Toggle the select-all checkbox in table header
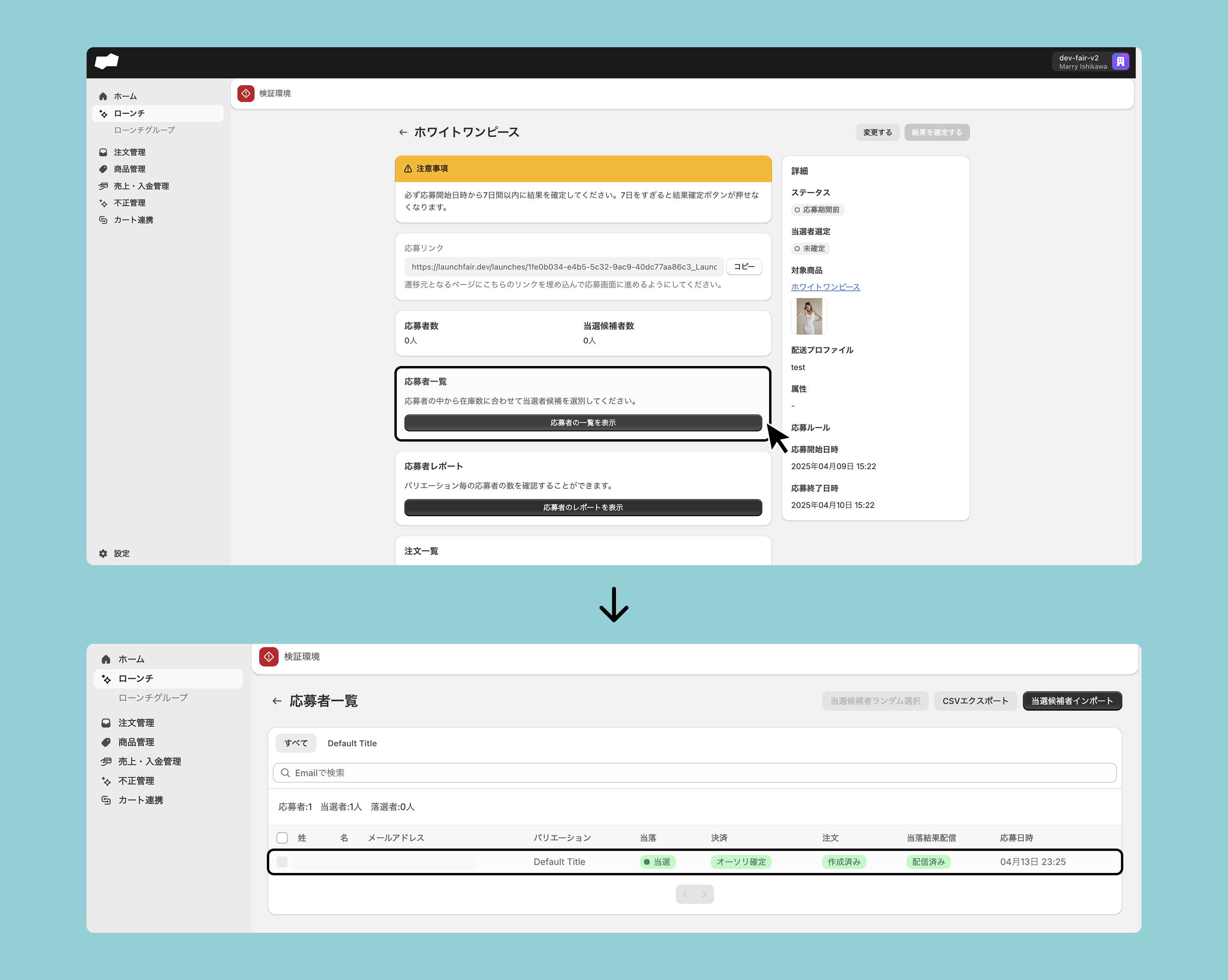The image size is (1228, 980). point(282,838)
